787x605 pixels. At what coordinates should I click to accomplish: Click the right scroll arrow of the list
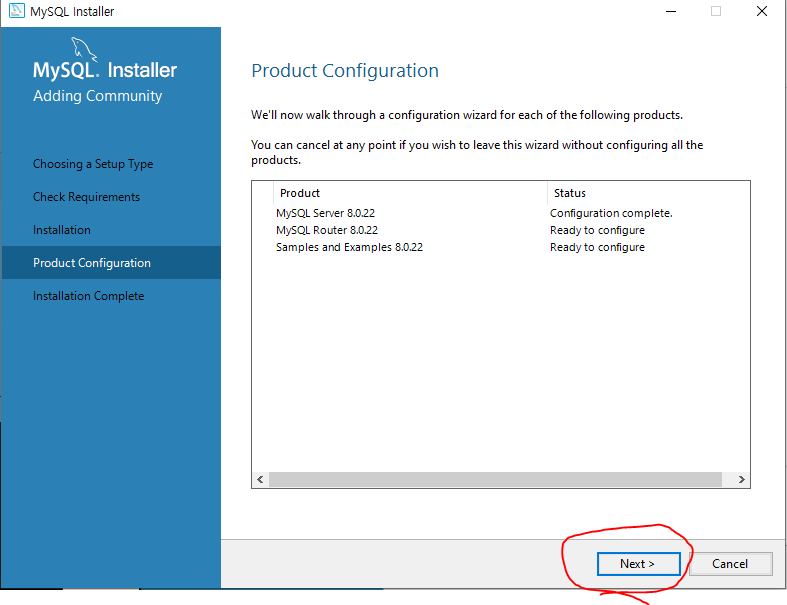pyautogui.click(x=741, y=479)
